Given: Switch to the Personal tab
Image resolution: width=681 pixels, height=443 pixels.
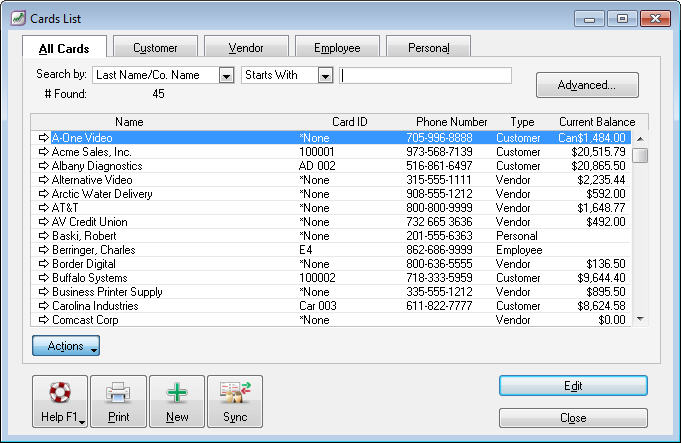Looking at the screenshot, I should pyautogui.click(x=429, y=47).
